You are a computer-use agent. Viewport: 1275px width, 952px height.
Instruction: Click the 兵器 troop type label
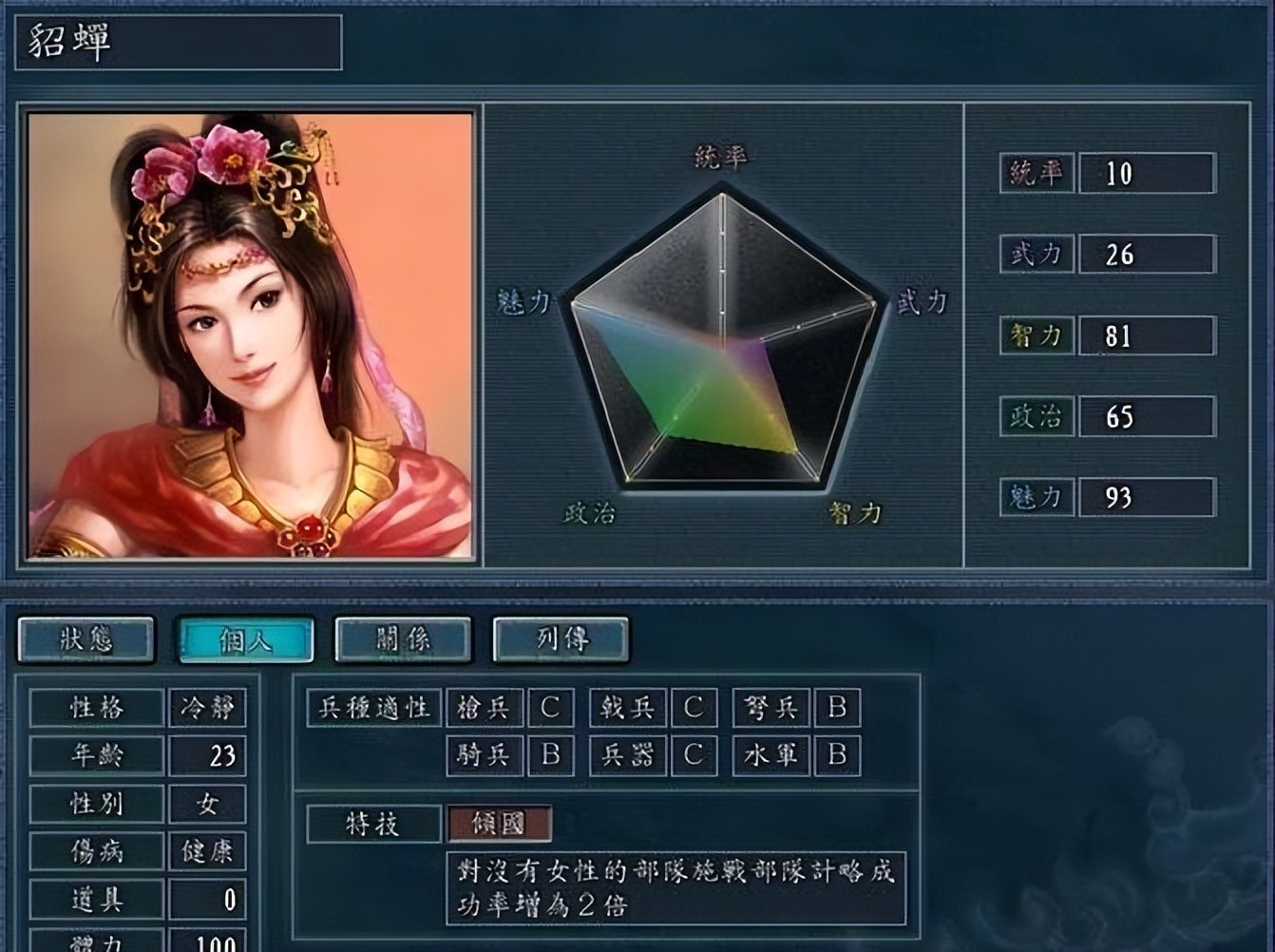tap(628, 754)
